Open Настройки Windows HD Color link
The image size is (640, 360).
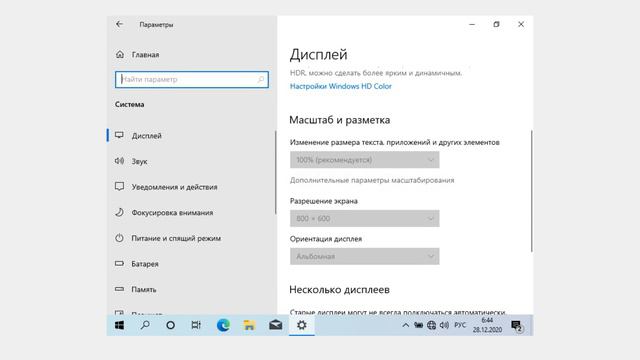point(340,86)
